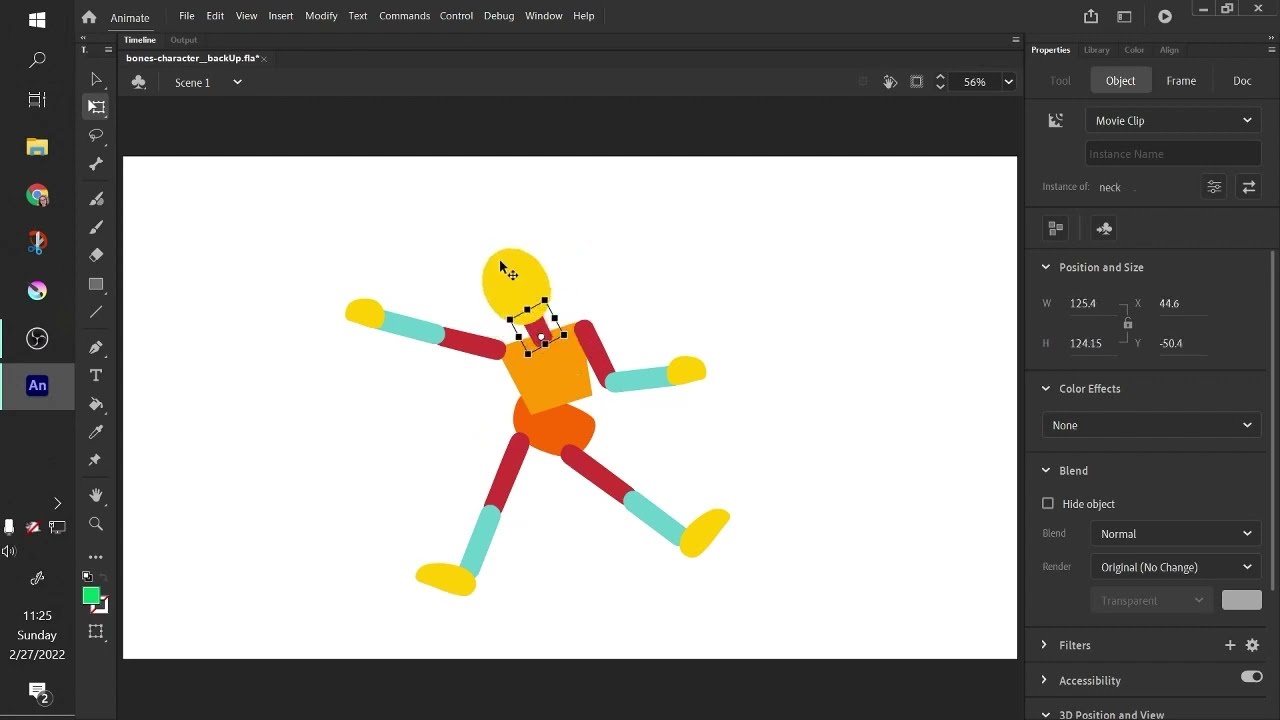
Task: Toggle Clip Content Outside Stage
Action: pos(916,82)
